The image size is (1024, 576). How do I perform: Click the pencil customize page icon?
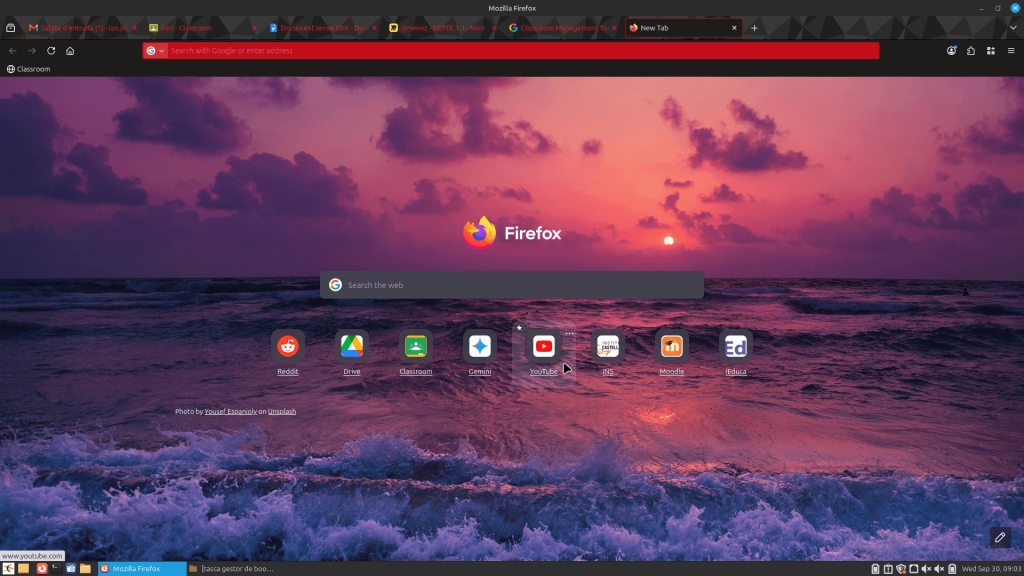(x=1000, y=537)
